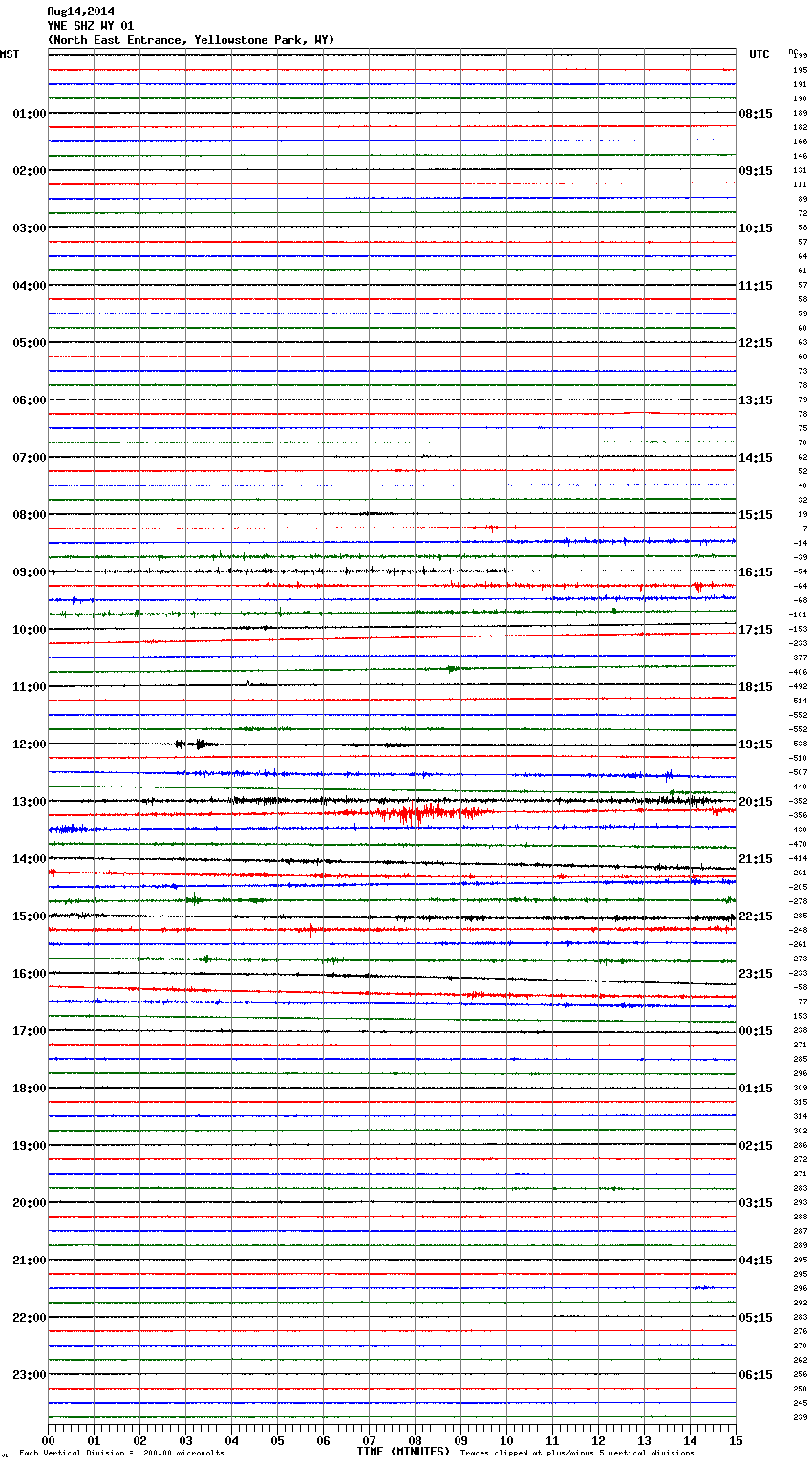This screenshot has width=812, height=1466.
Task: Click the large red seismic burst below the 13:00 trace
Action: point(430,814)
